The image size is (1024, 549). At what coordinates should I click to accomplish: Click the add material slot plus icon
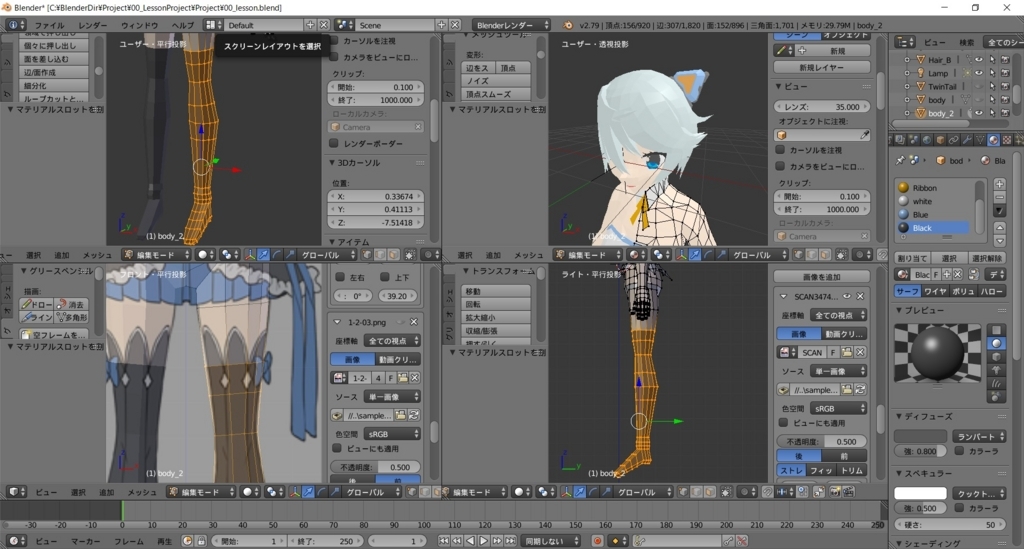click(999, 184)
